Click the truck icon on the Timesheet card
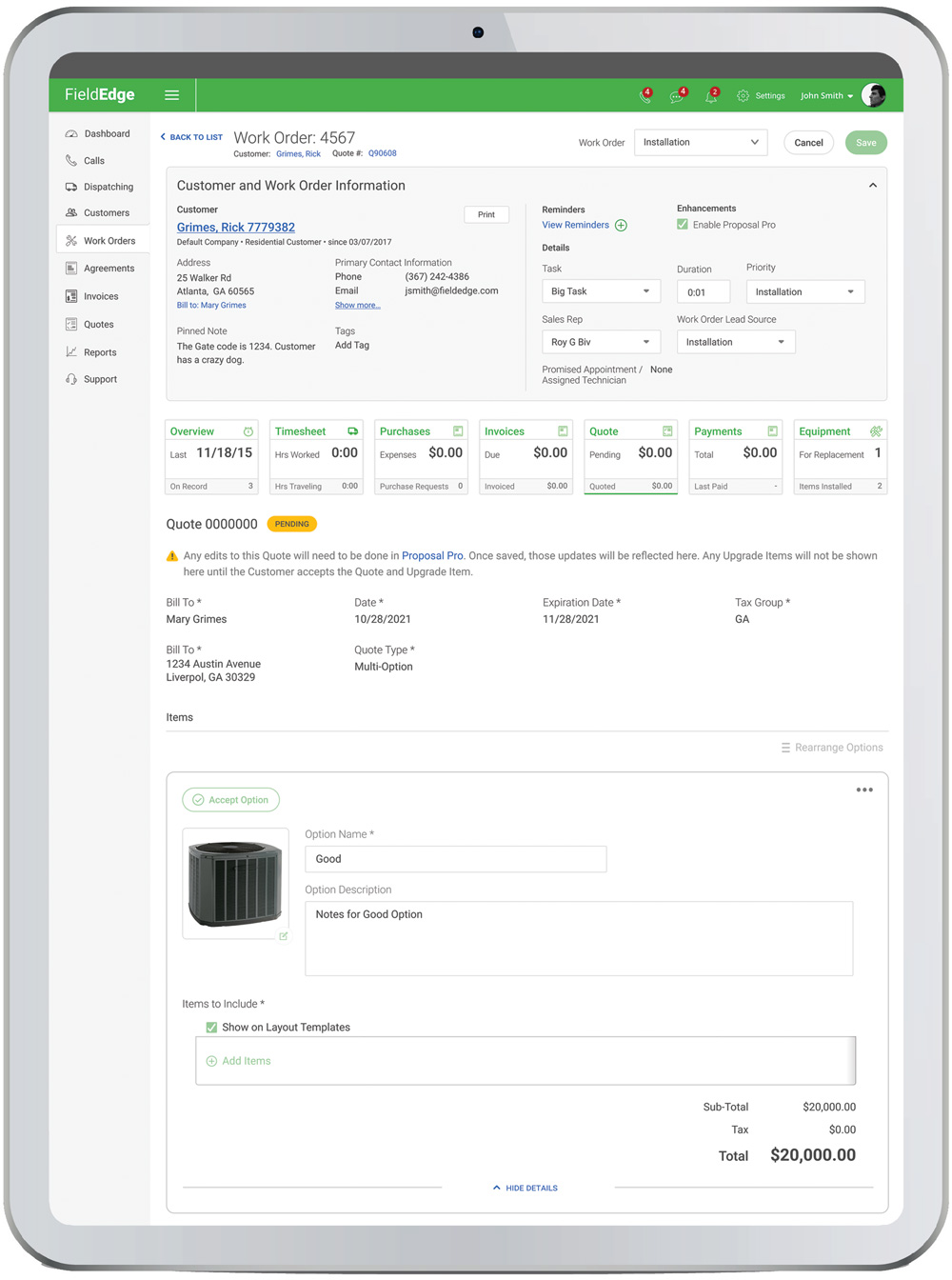Screen dimensions: 952x1280 (351, 431)
